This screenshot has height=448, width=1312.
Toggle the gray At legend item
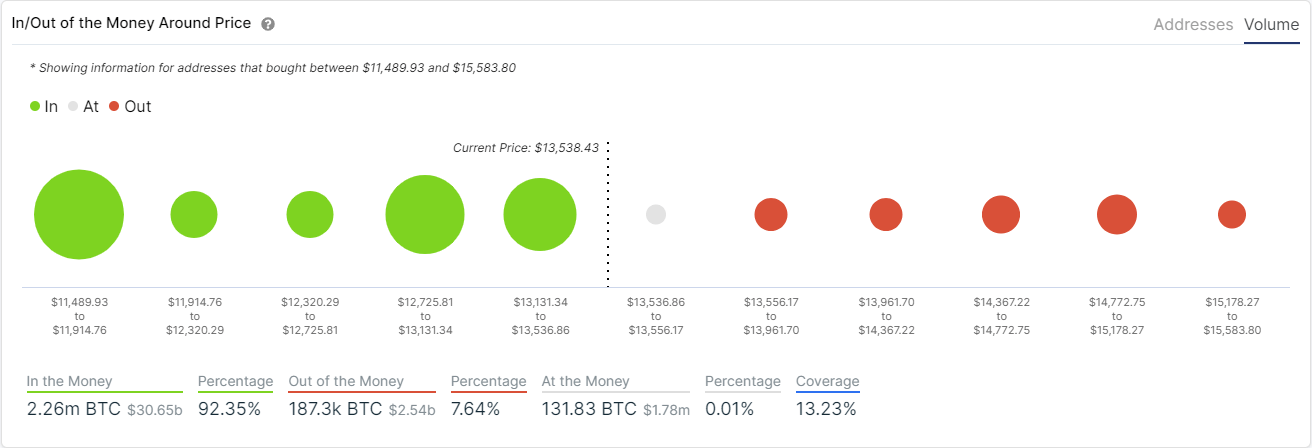click(83, 106)
